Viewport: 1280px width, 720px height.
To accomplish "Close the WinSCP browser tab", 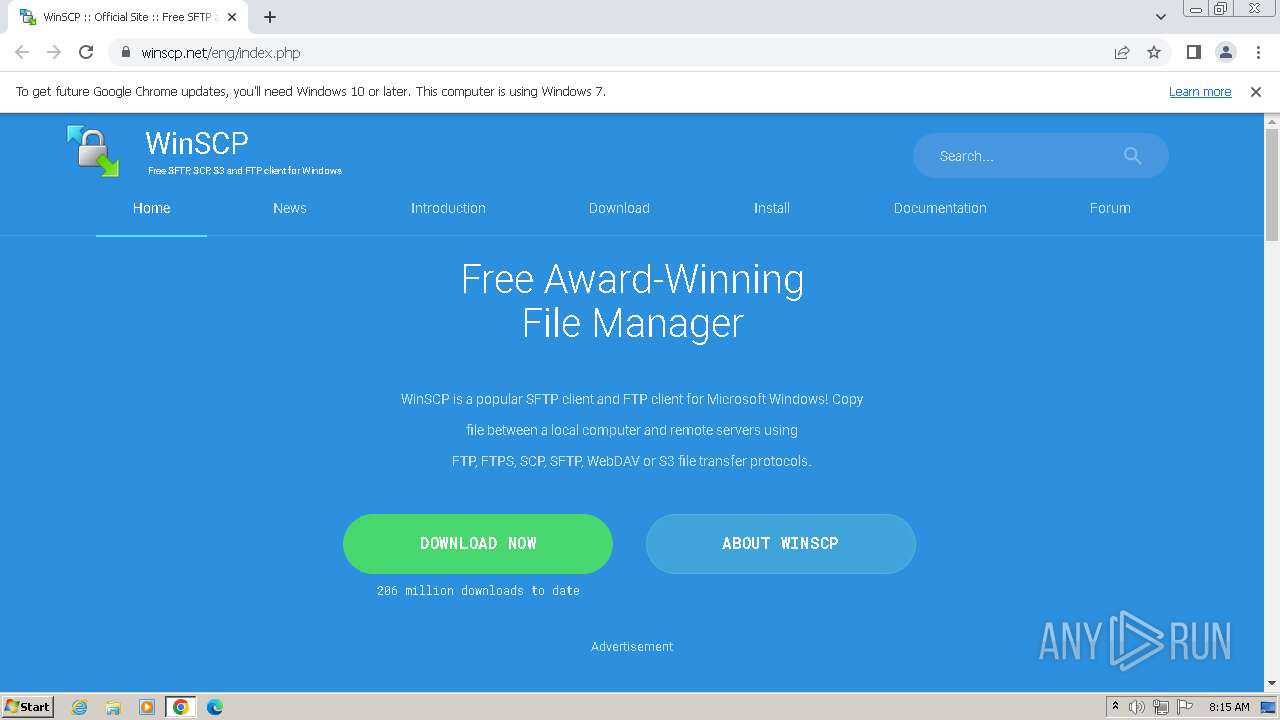I will tap(232, 17).
